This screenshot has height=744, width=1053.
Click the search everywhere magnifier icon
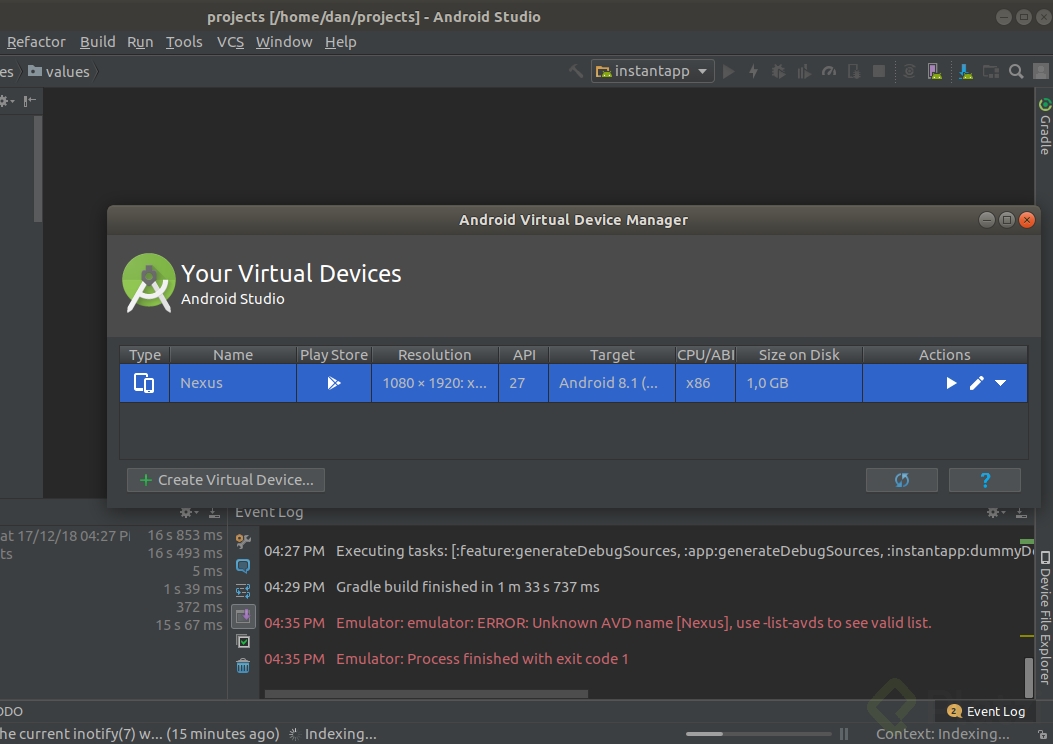click(x=1016, y=71)
